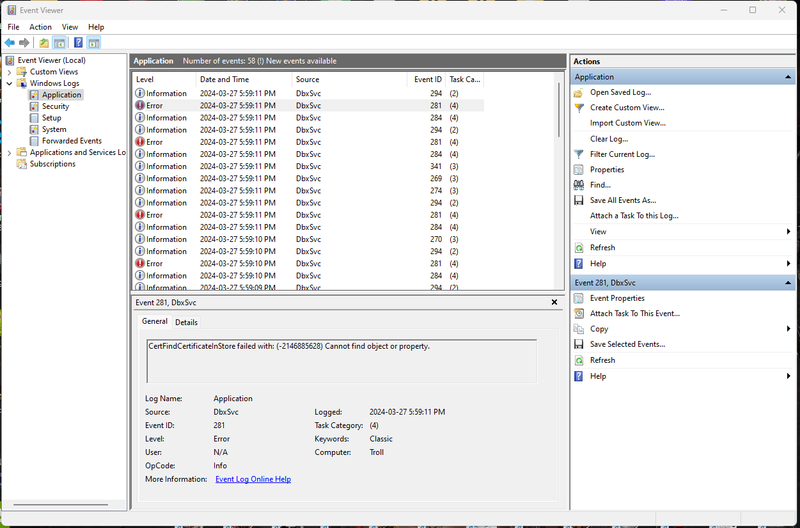Collapse the Windows Logs tree node
800x528 pixels.
[10, 83]
